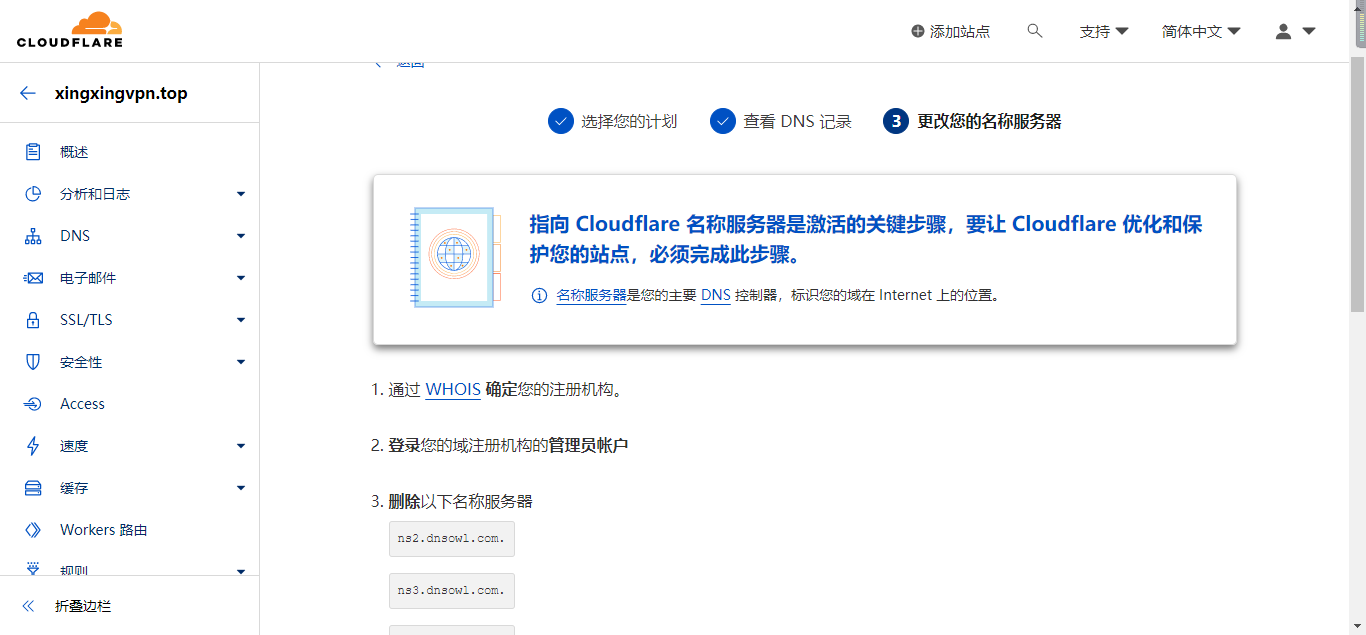1366x635 pixels.
Task: Click the DNS sidebar icon
Action: point(33,236)
